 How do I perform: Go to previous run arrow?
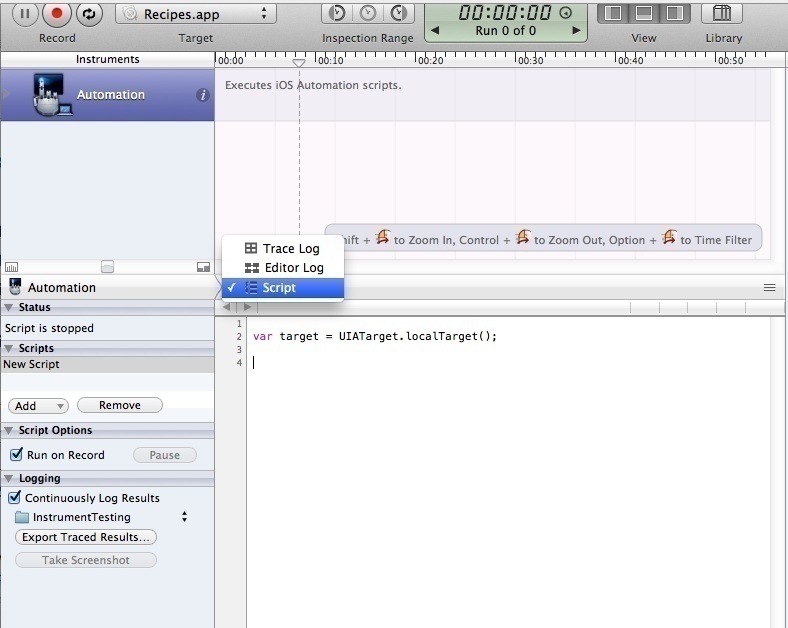click(435, 31)
